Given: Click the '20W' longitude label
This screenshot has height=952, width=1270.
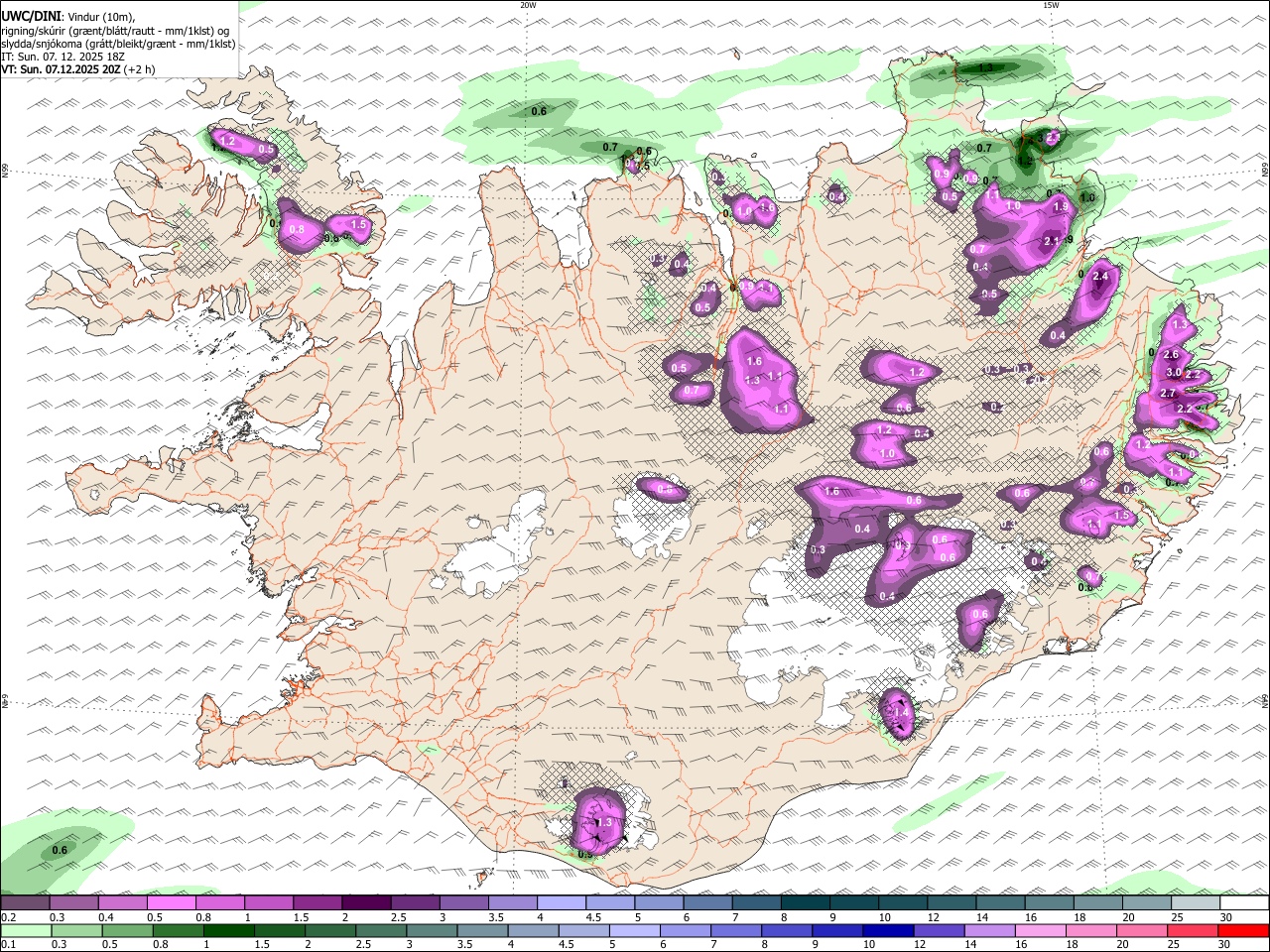Looking at the screenshot, I should (x=528, y=5).
